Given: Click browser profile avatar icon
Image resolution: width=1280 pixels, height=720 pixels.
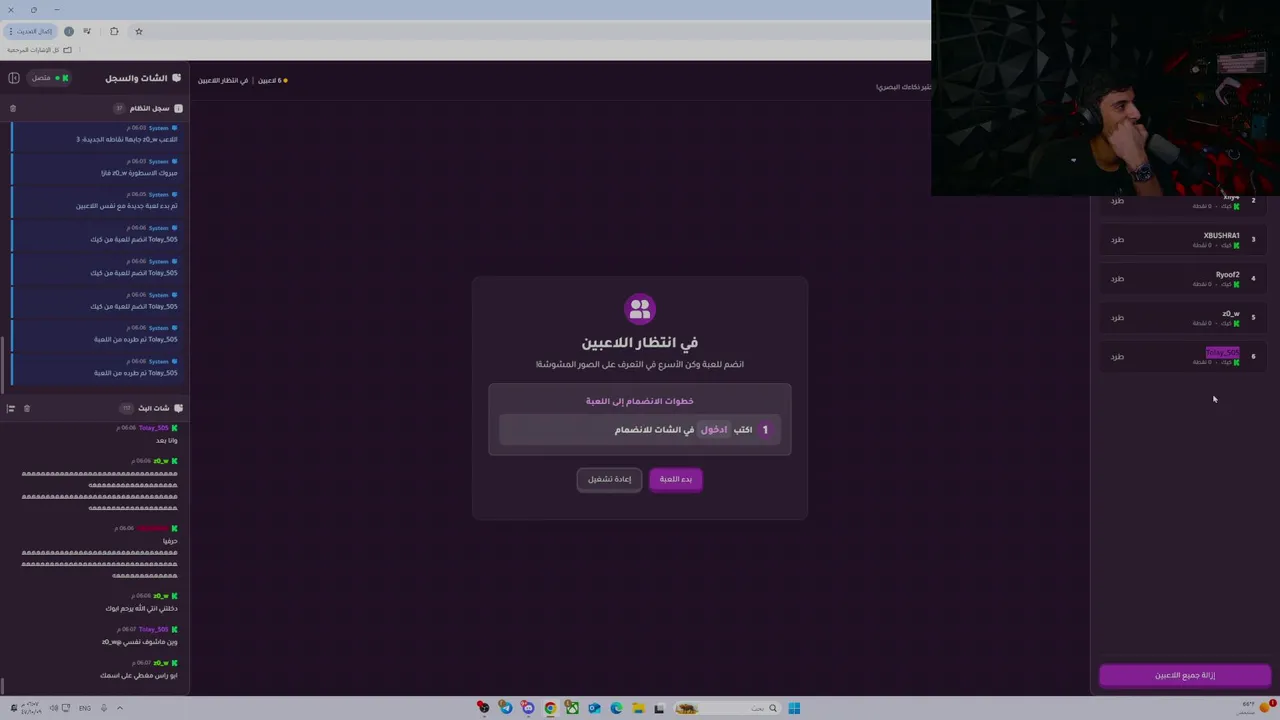Looking at the screenshot, I should coord(69,31).
